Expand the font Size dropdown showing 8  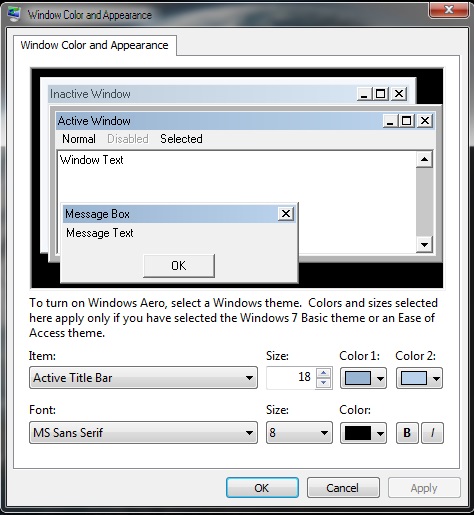click(299, 433)
